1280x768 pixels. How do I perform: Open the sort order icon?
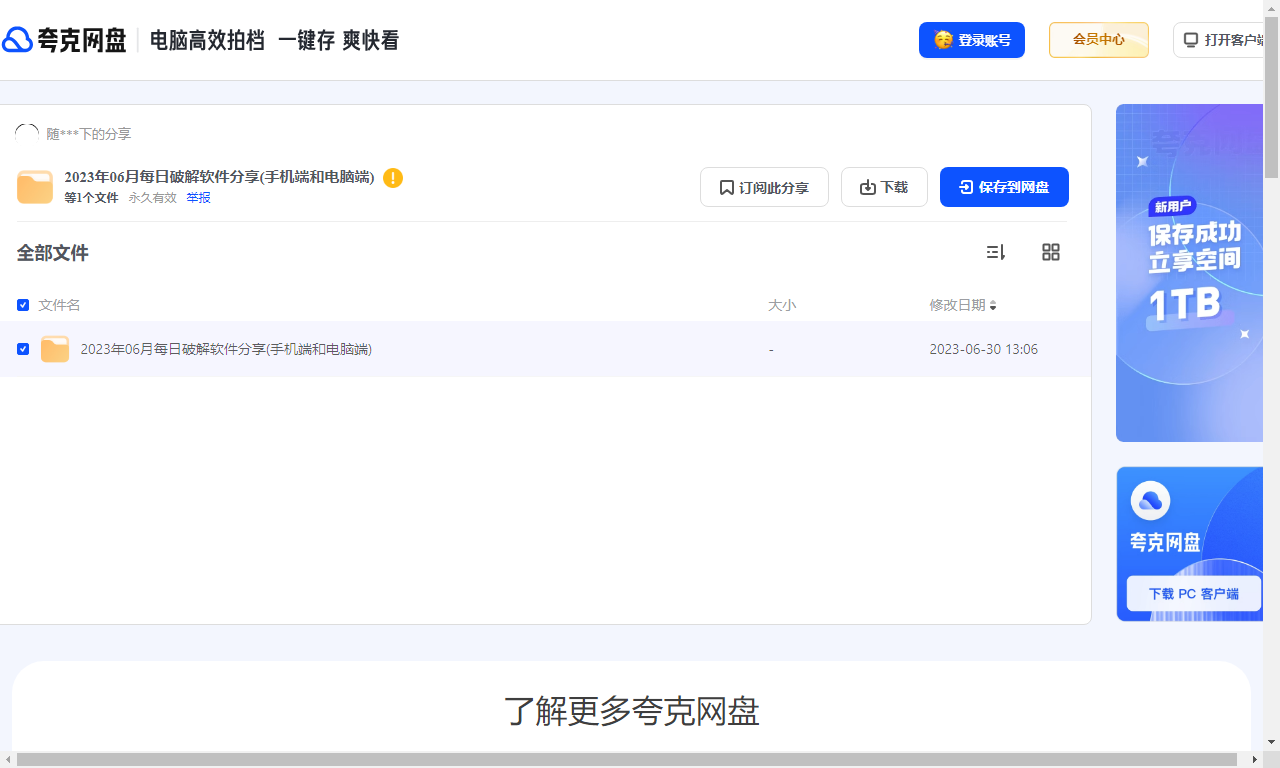[x=995, y=252]
